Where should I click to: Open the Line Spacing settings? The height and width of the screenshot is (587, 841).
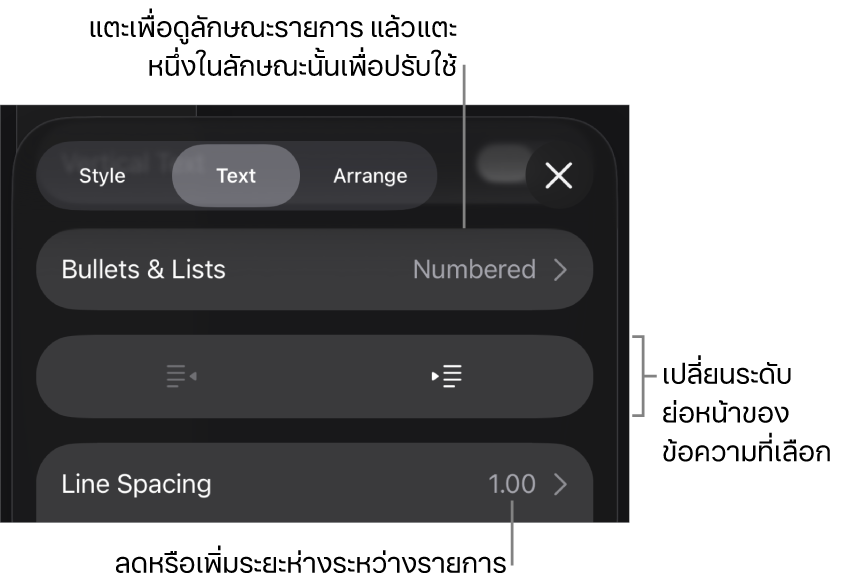pyautogui.click(x=314, y=484)
